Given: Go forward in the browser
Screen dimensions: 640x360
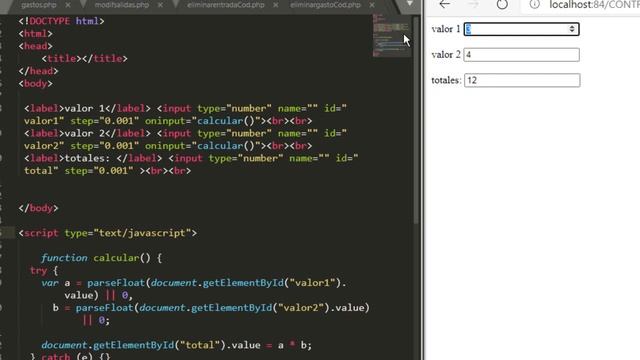Looking at the screenshot, I should [473, 4].
